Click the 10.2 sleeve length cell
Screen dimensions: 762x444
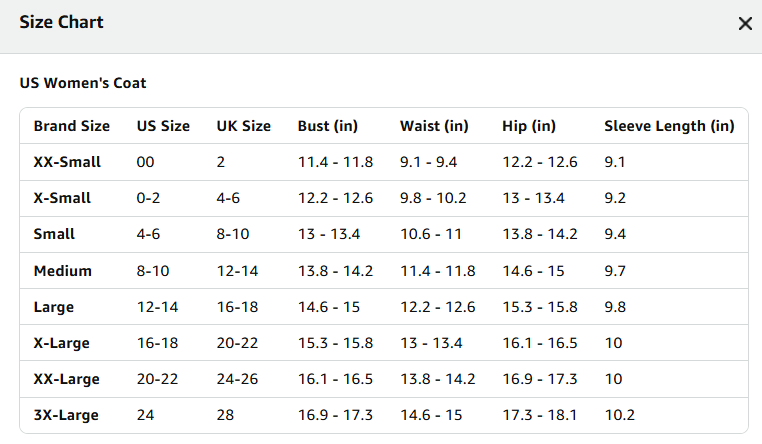pyautogui.click(x=620, y=415)
